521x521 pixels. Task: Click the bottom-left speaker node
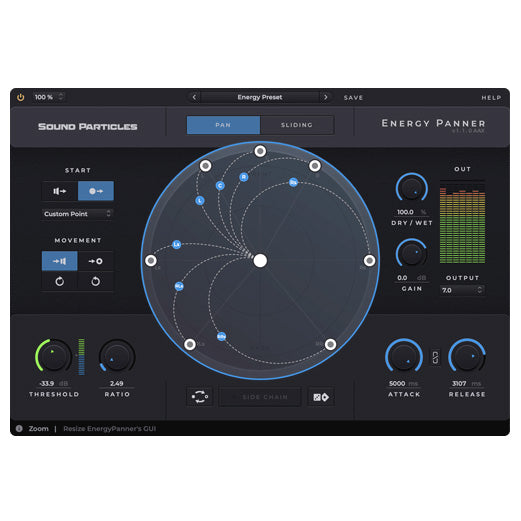click(x=190, y=344)
